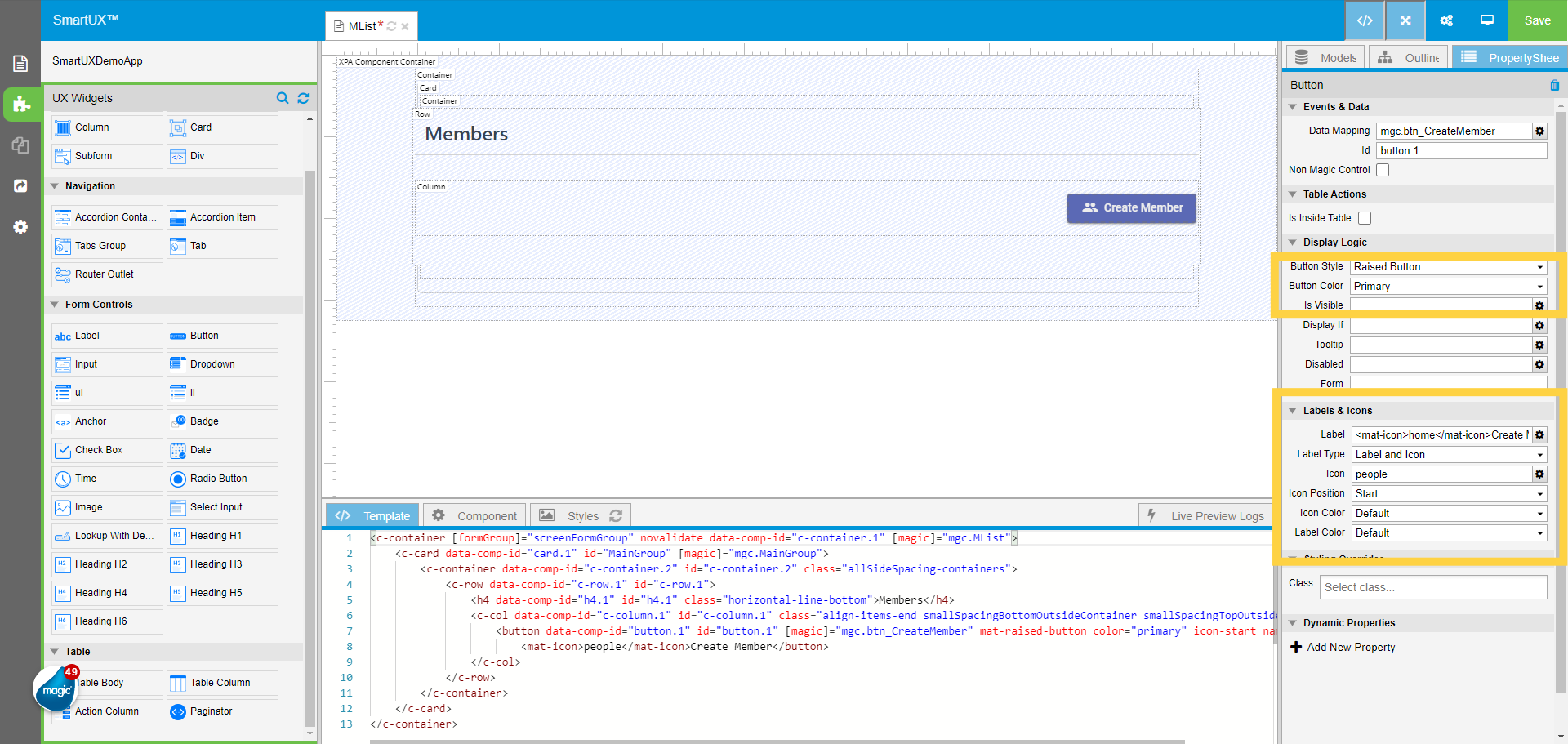Search UX Widgets with the magnifier icon
The width and height of the screenshot is (1568, 744).
(x=283, y=98)
